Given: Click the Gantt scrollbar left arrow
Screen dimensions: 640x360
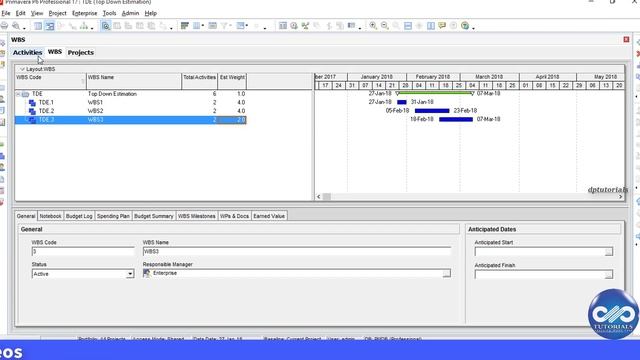Looking at the screenshot, I should pos(318,197).
